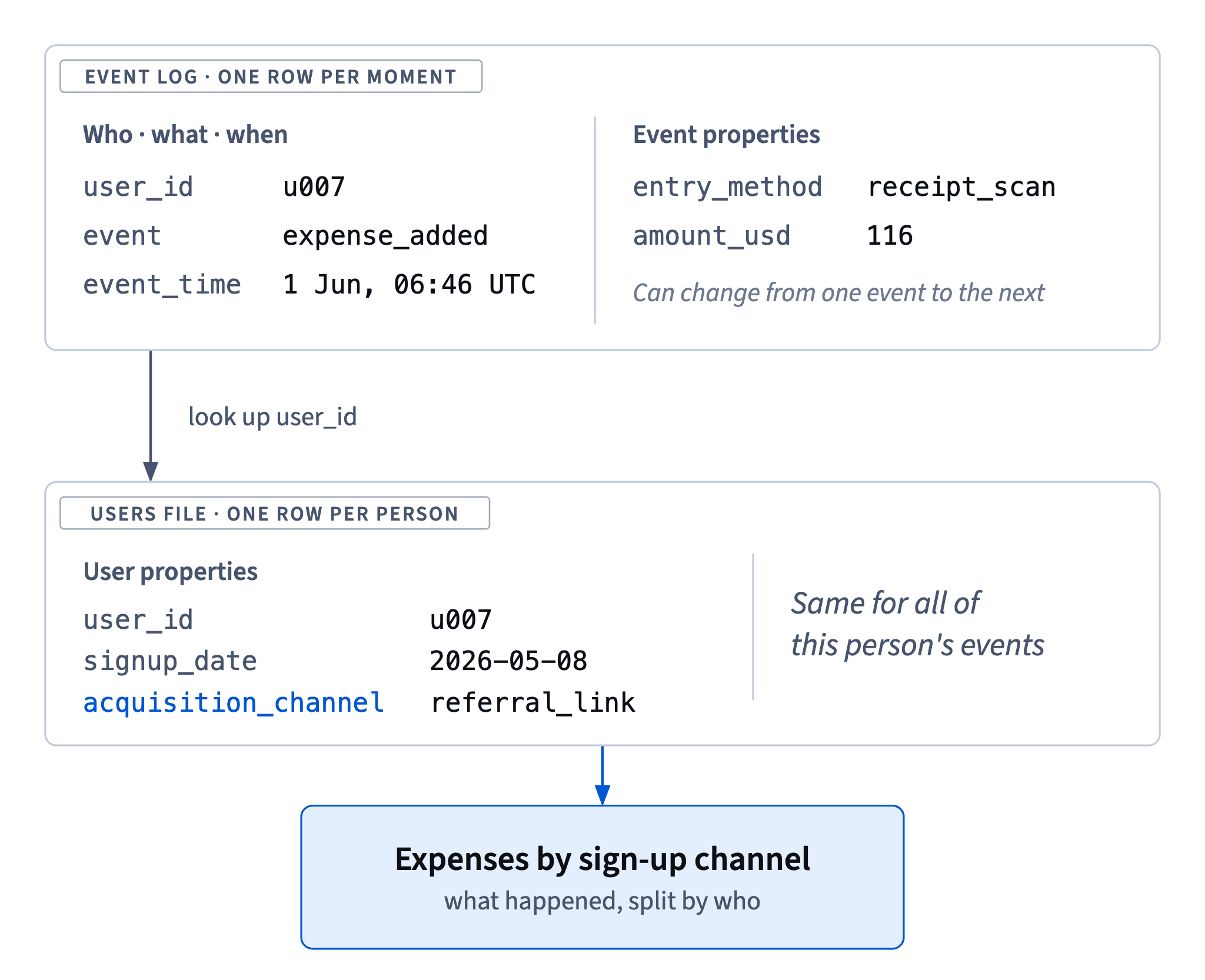
Task: Click the users file user_id value 'u007'
Action: (461, 620)
